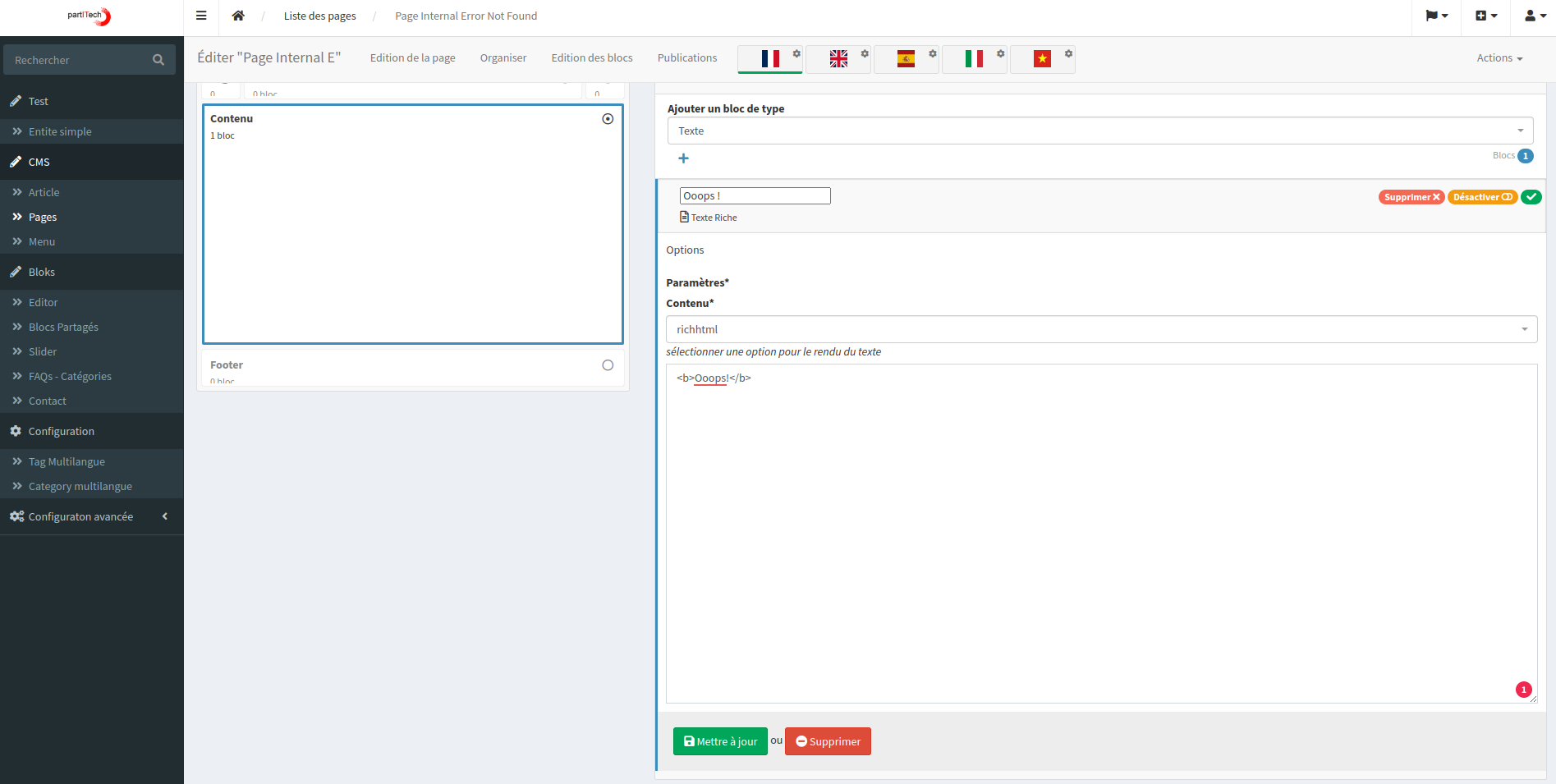Select the Footer zone radio button
The width and height of the screenshot is (1556, 784).
pyautogui.click(x=608, y=364)
